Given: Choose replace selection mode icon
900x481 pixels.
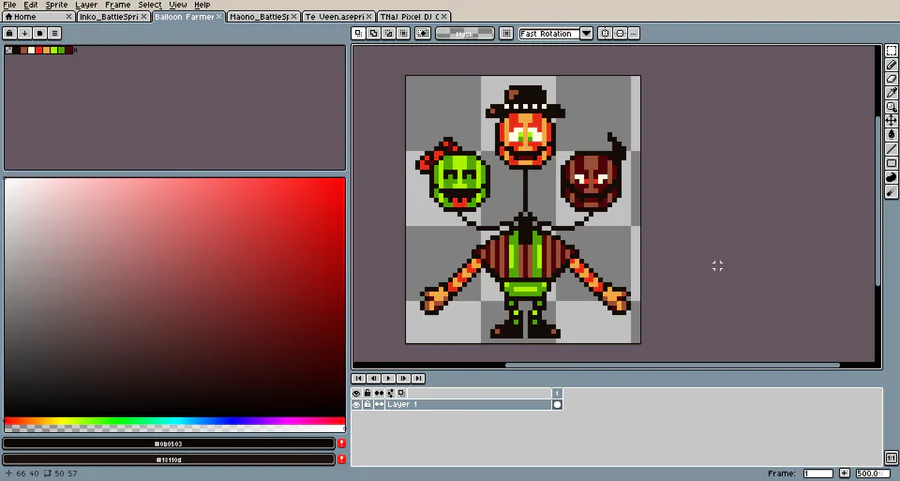Looking at the screenshot, I should pyautogui.click(x=358, y=33).
